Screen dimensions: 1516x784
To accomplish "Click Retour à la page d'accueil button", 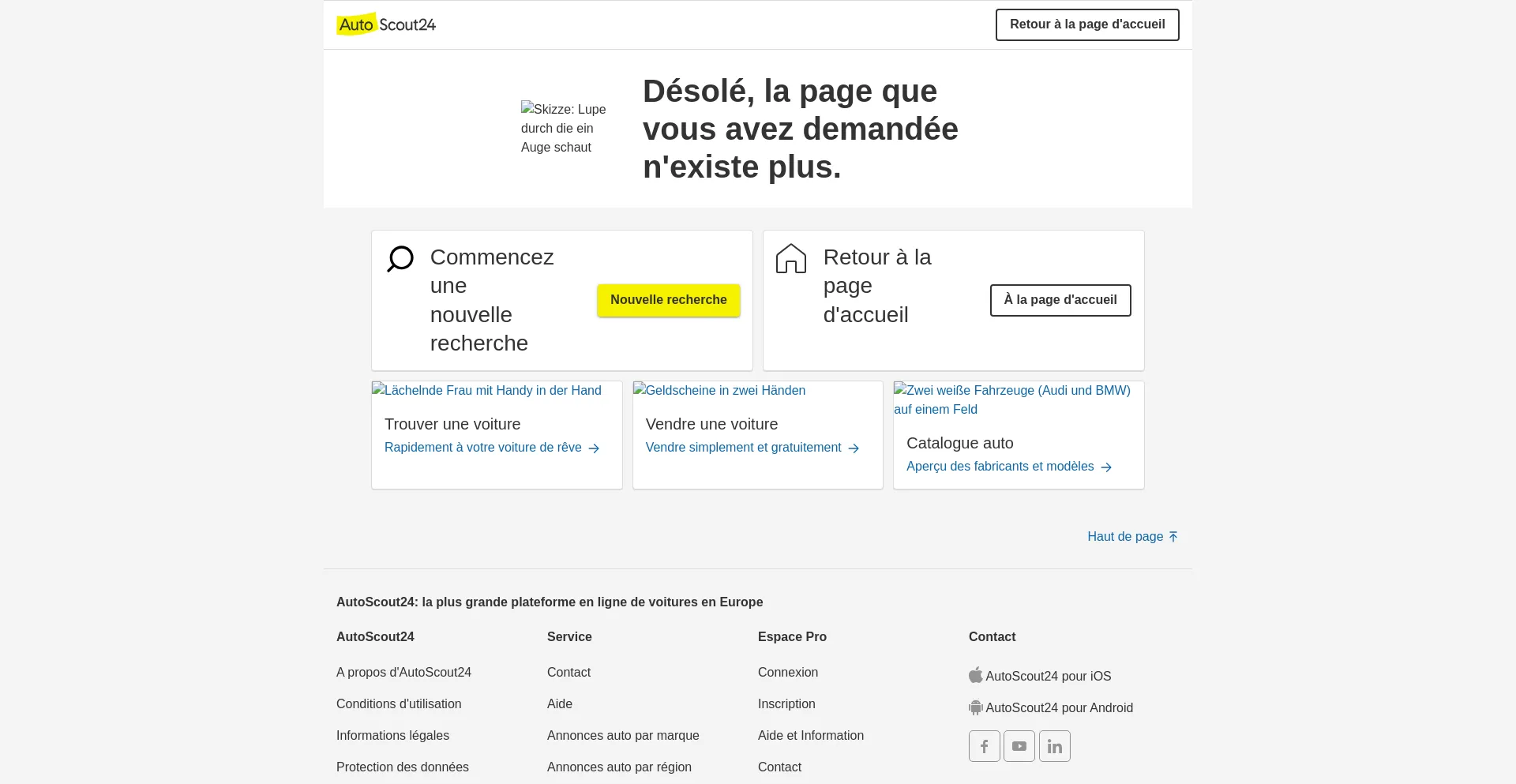I will (1086, 24).
